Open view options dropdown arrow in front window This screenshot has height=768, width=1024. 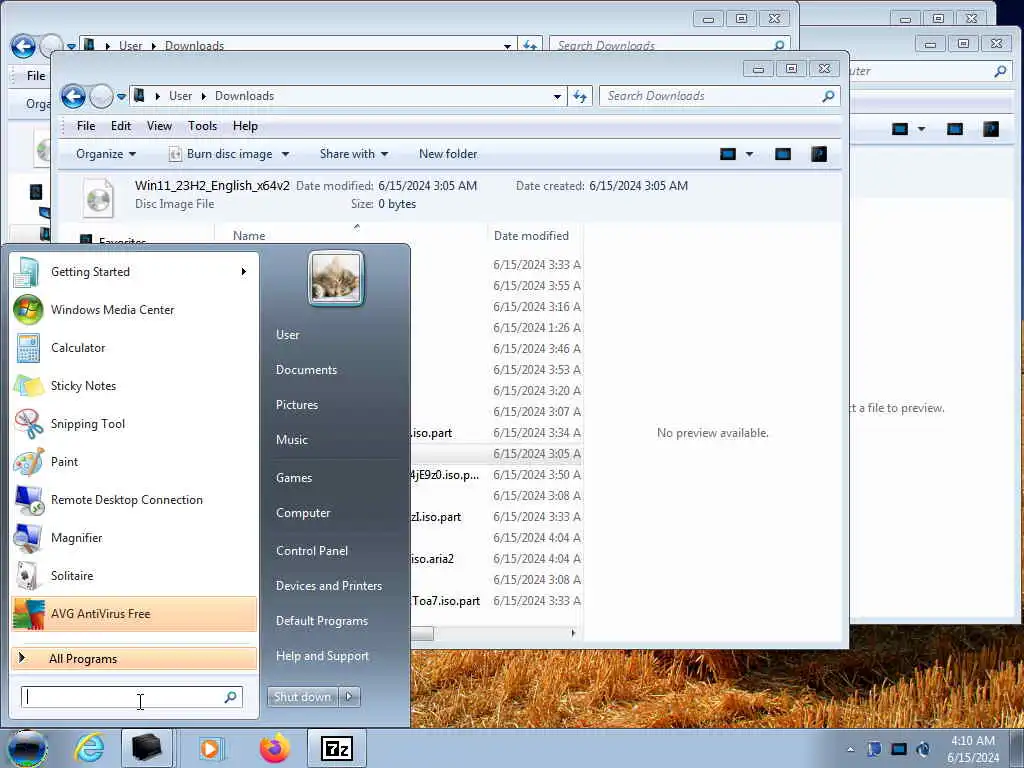tap(749, 154)
